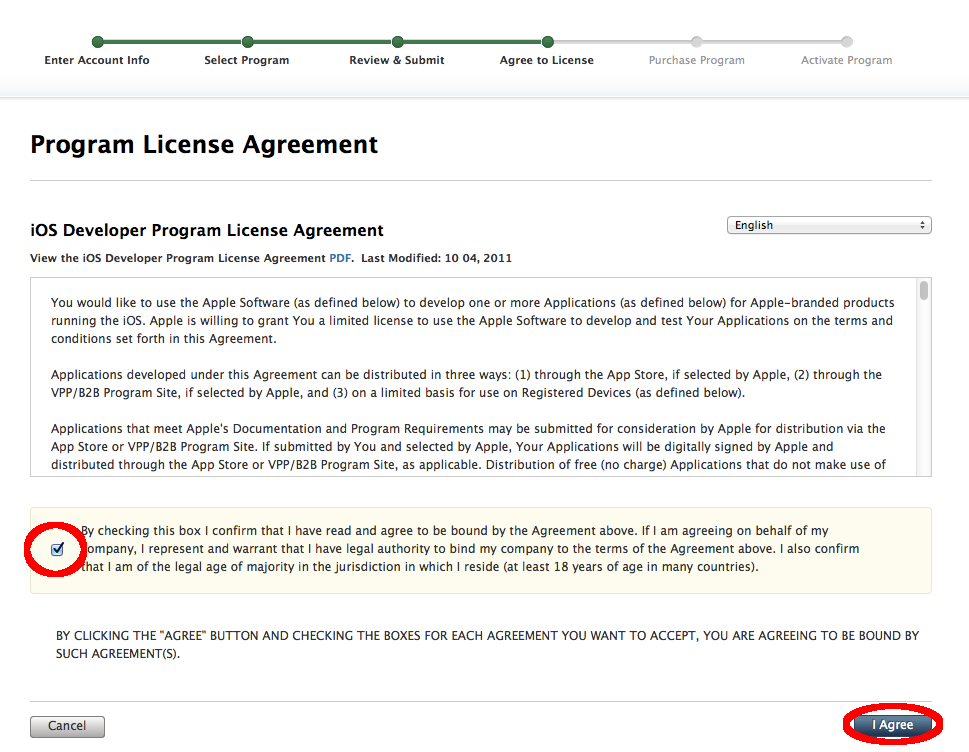Viewport: 969px width, 752px height.
Task: Click the Purchase Program gray progress dot
Action: [x=696, y=42]
